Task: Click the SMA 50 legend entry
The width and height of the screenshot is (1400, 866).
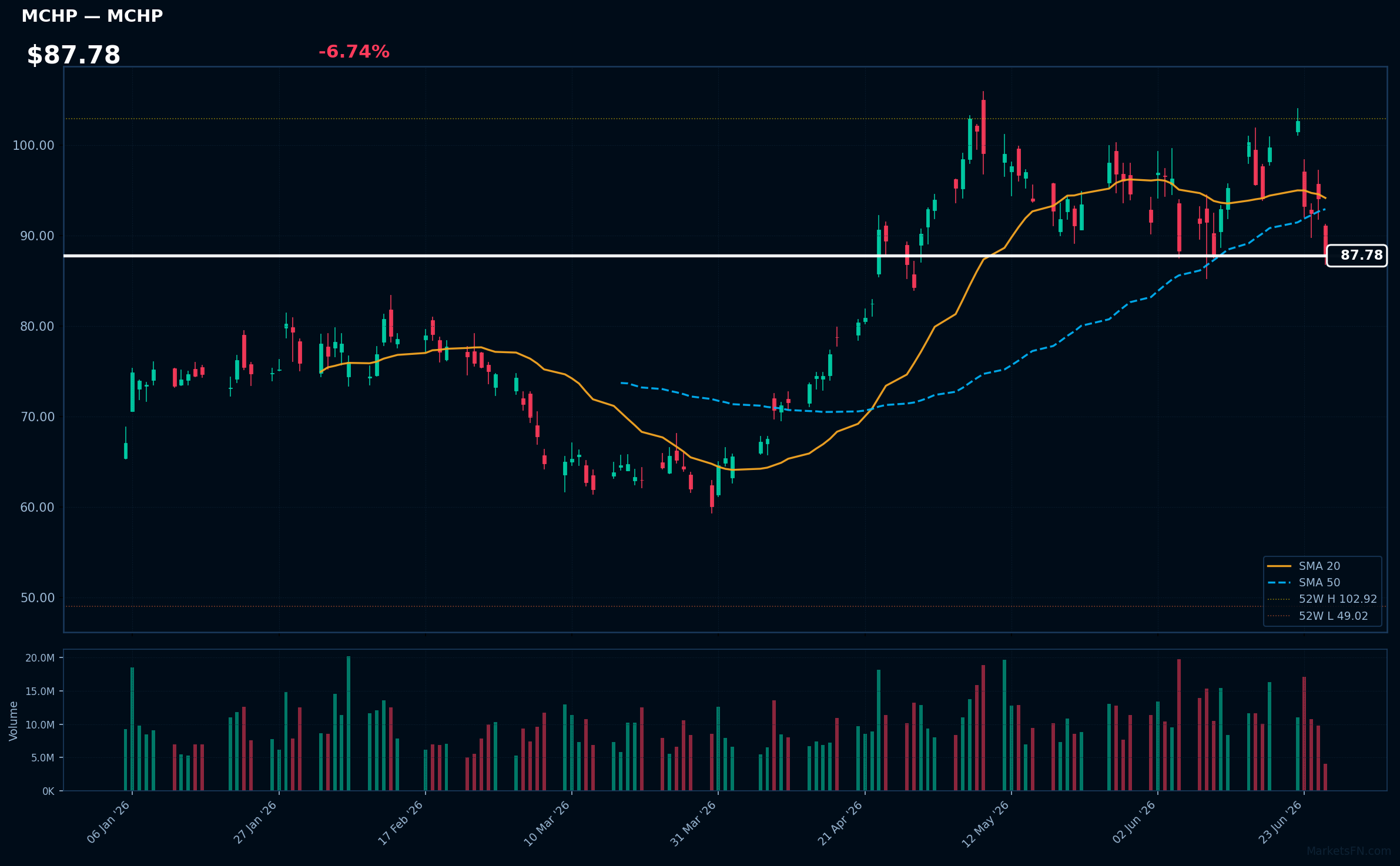Action: click(x=1319, y=582)
